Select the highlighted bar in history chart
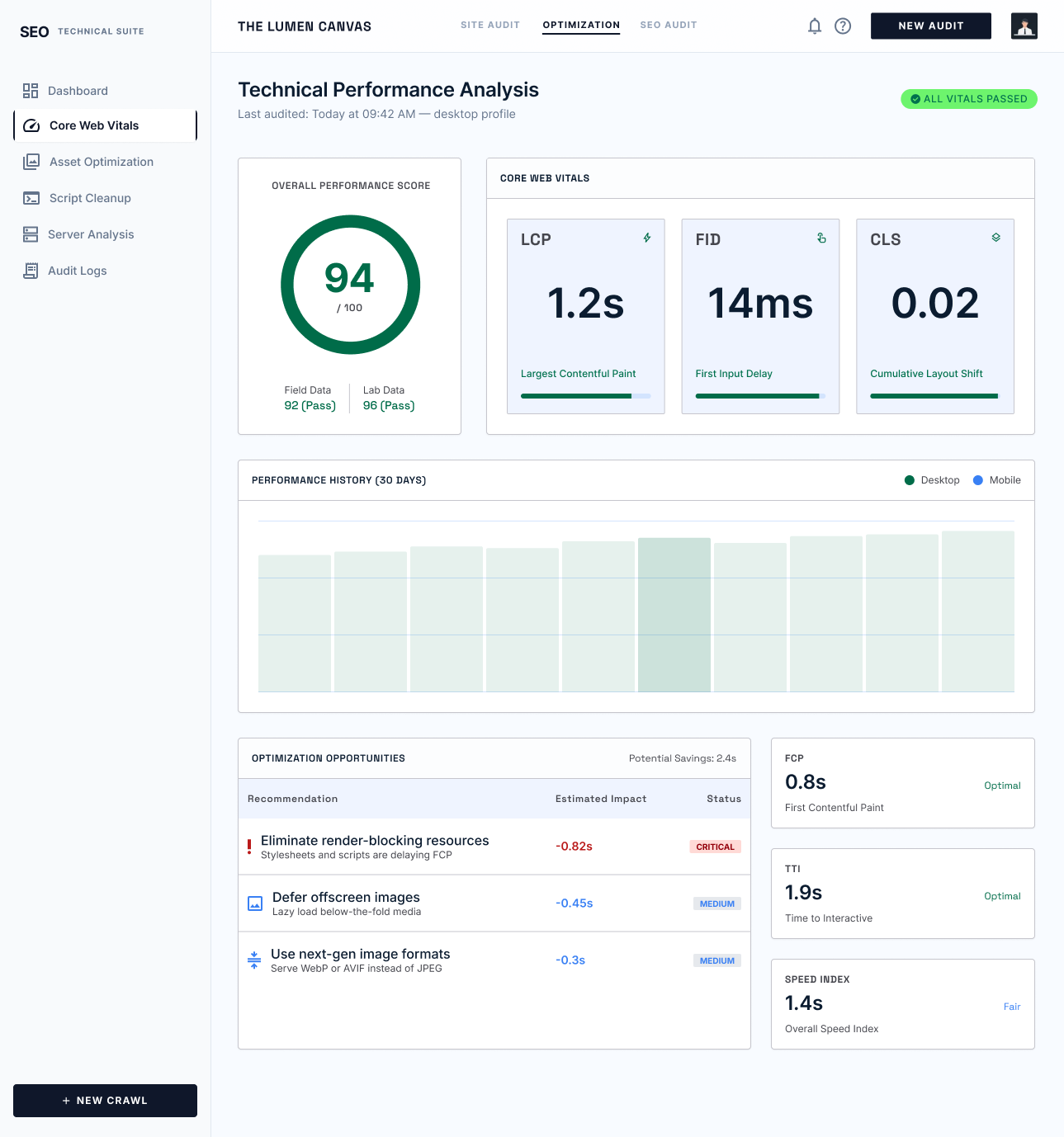Screen dimensions: 1064x1137 [674, 615]
